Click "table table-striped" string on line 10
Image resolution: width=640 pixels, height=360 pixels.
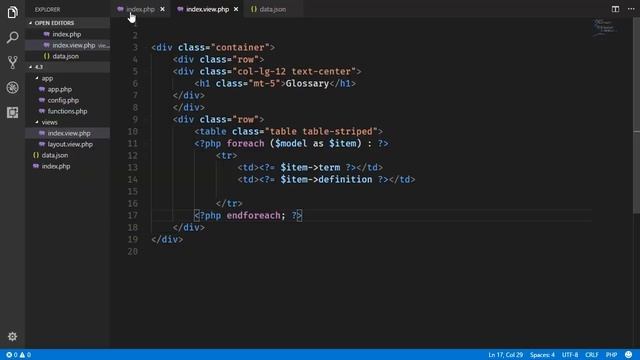point(321,131)
